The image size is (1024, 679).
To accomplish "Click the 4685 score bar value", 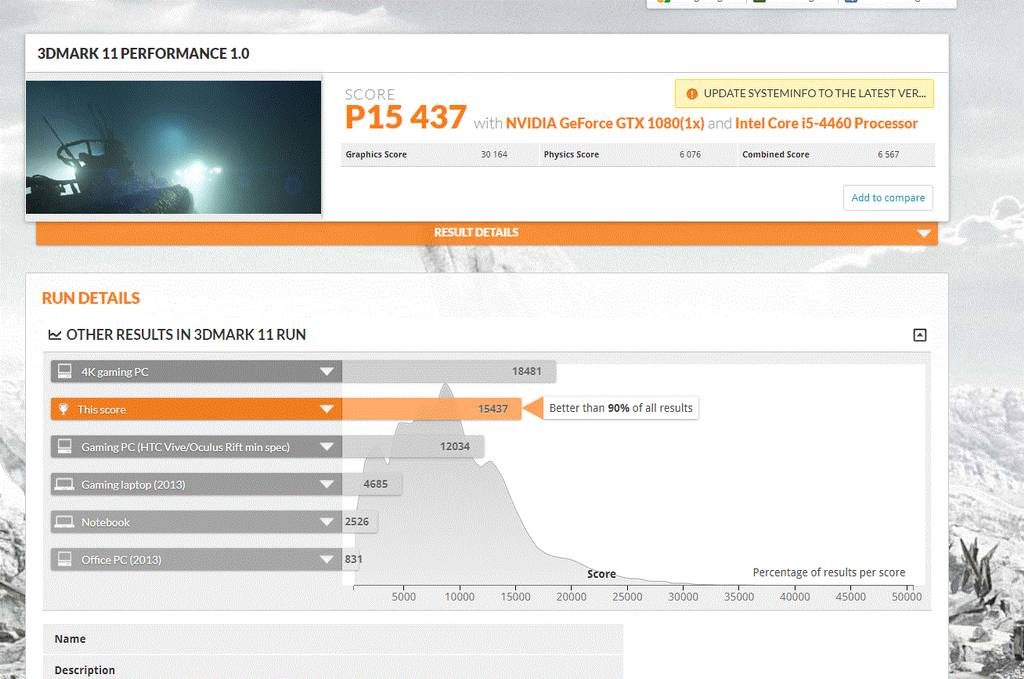I will click(x=376, y=484).
